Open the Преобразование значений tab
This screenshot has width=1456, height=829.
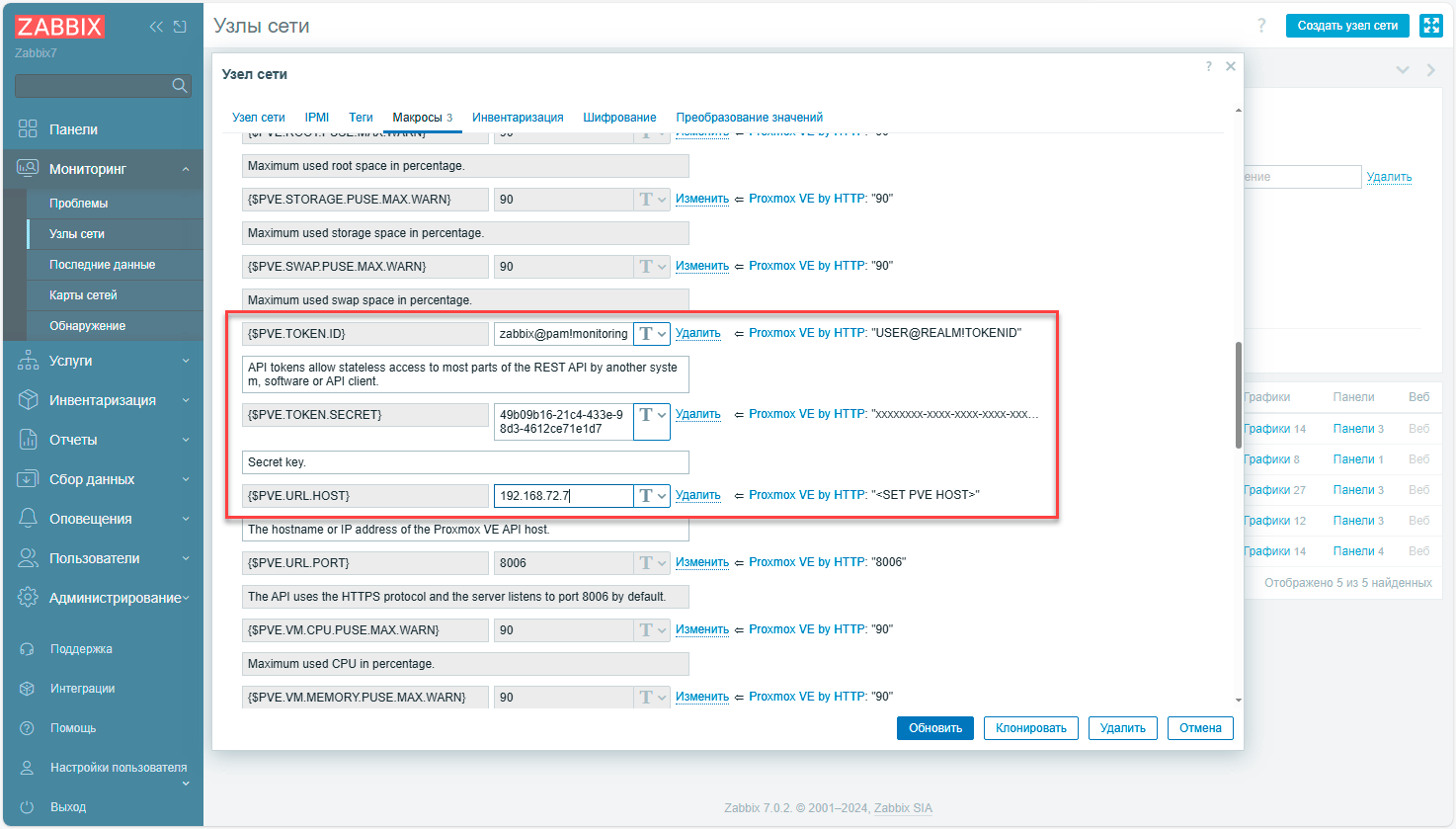point(749,118)
